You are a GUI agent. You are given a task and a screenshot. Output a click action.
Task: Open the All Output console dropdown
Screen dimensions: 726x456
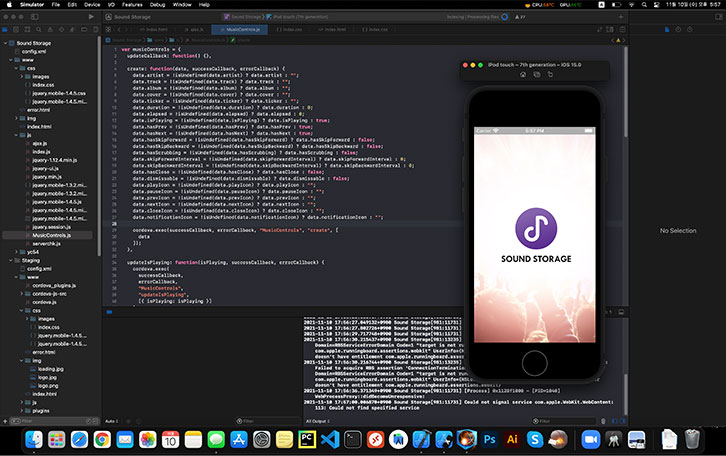pos(318,421)
